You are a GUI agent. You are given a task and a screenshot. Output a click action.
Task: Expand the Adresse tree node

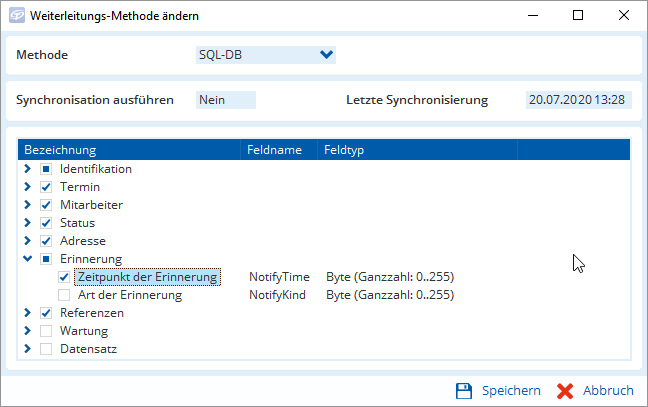click(x=28, y=241)
